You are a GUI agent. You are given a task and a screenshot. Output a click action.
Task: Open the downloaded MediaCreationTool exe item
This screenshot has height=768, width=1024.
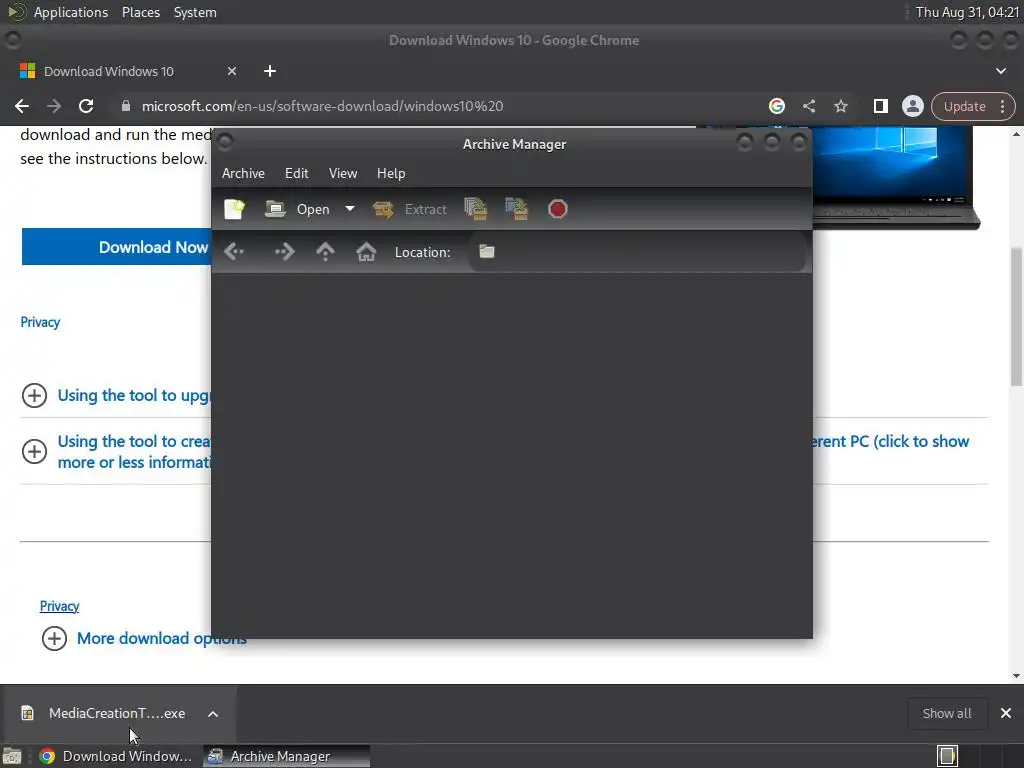[117, 713]
